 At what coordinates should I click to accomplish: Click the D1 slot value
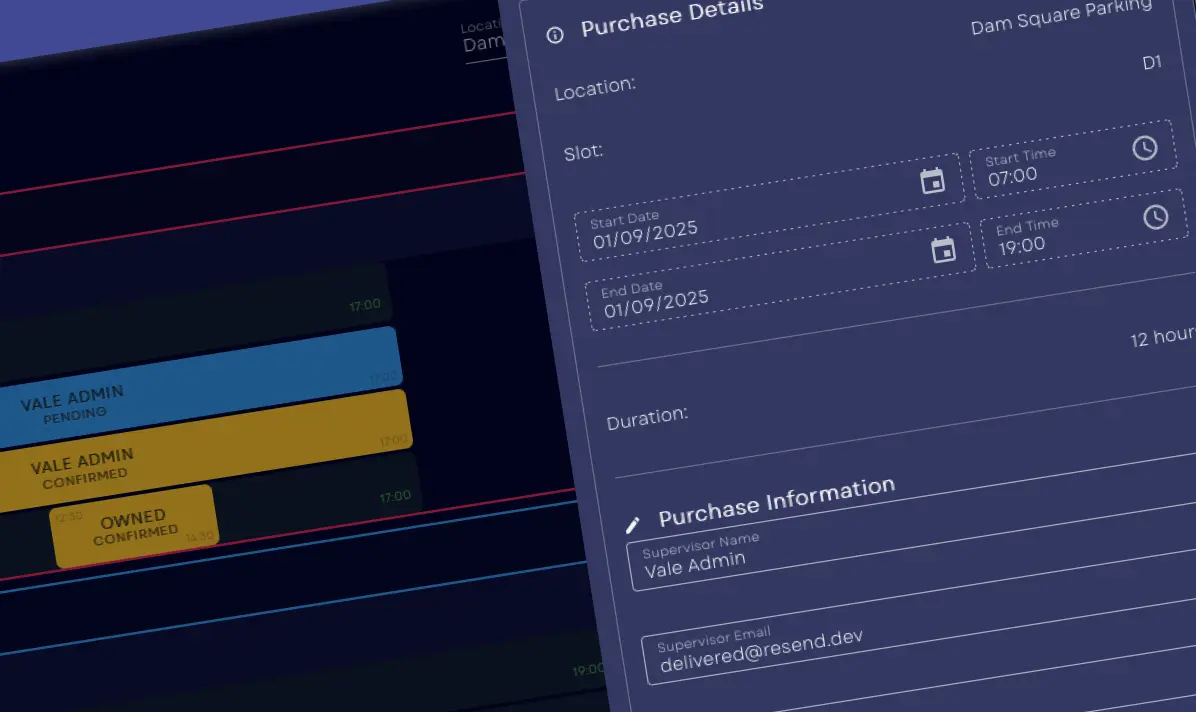click(x=1151, y=63)
